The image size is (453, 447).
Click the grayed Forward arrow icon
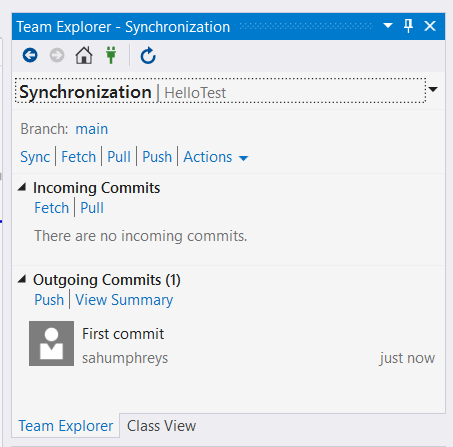pos(57,55)
